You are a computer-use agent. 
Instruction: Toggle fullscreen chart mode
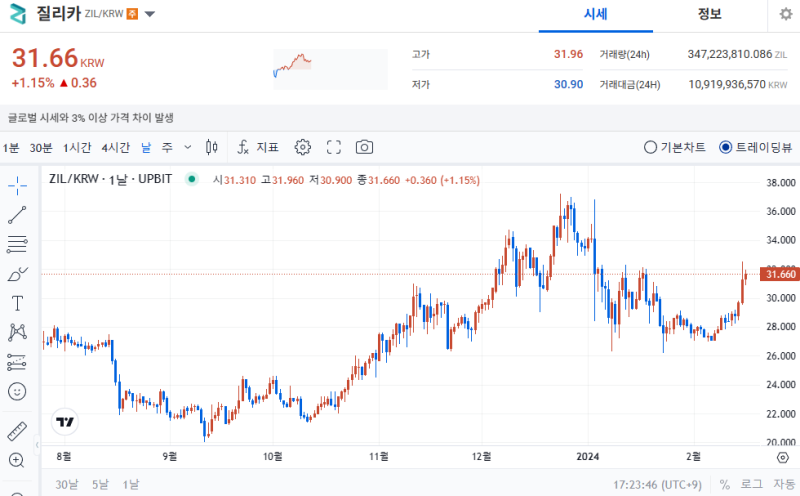pos(334,147)
